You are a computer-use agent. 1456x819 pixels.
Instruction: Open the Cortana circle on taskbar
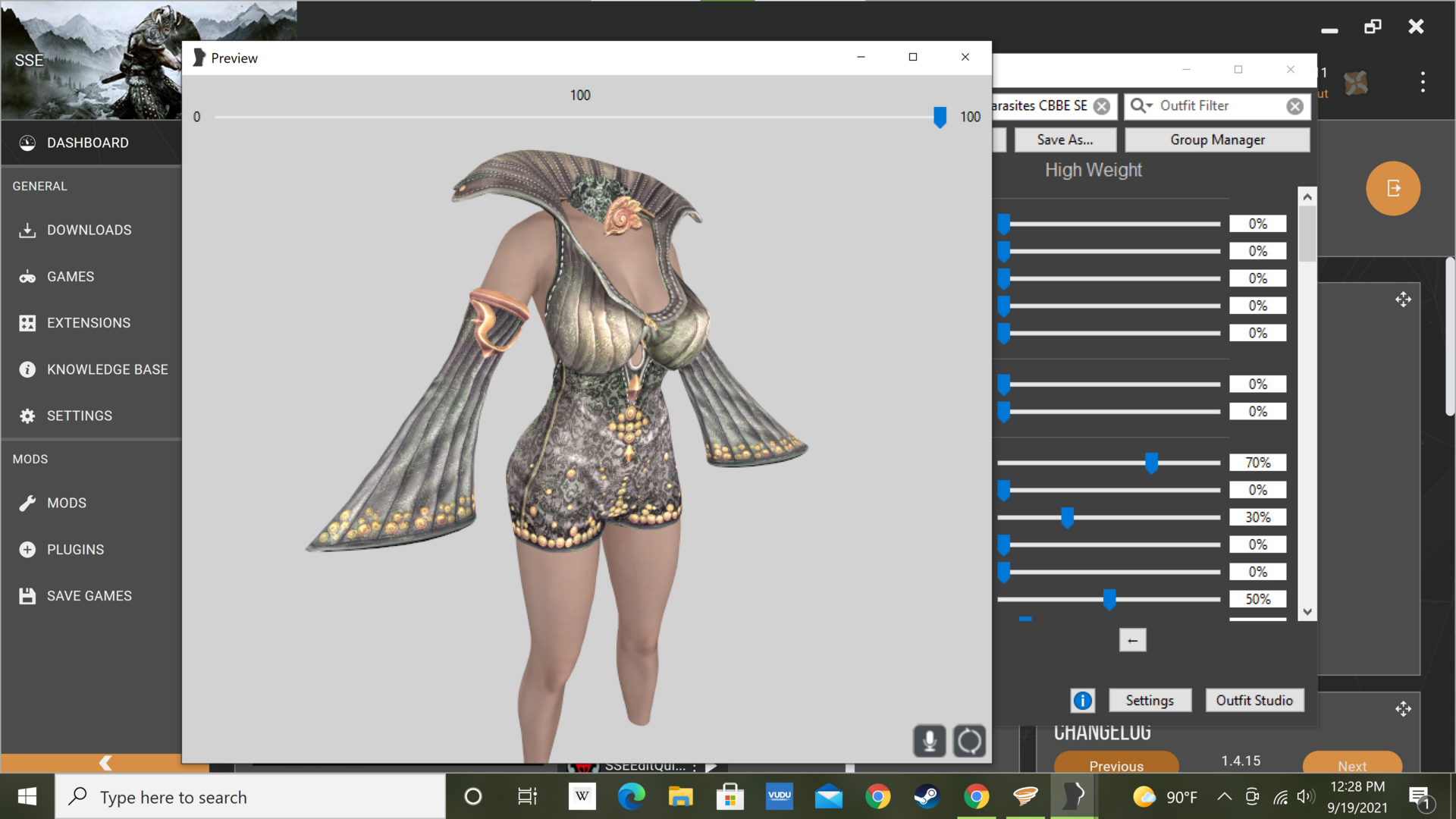click(472, 797)
